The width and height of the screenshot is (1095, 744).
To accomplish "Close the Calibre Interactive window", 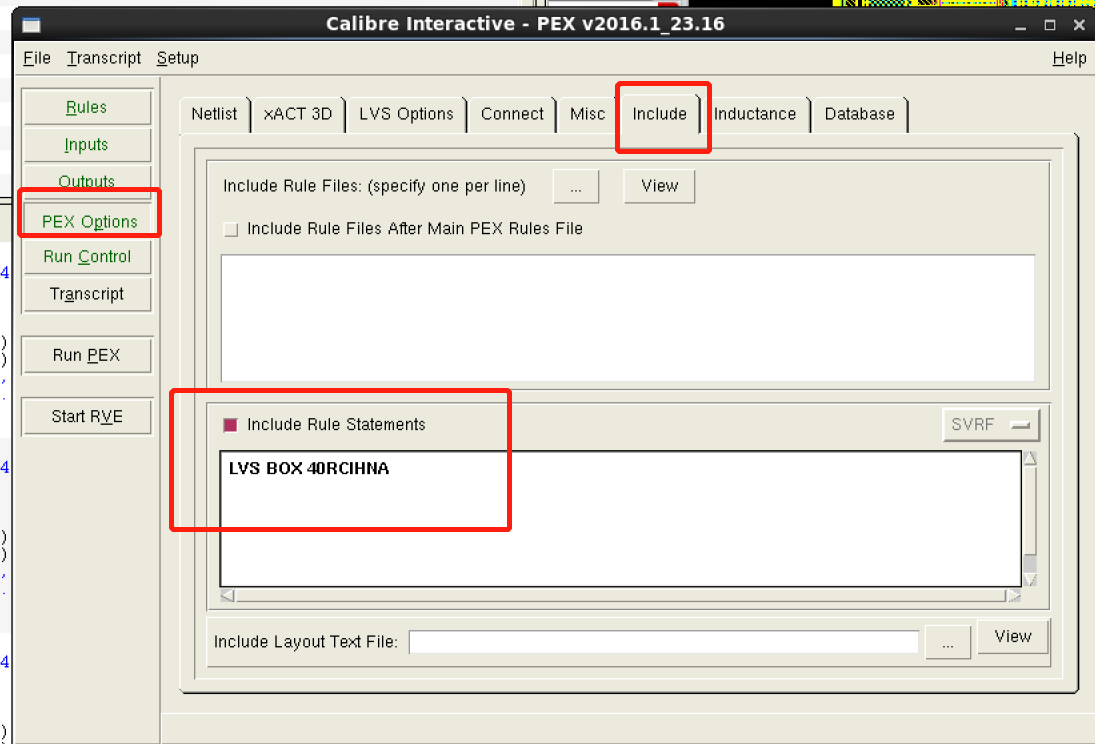I will (1079, 25).
